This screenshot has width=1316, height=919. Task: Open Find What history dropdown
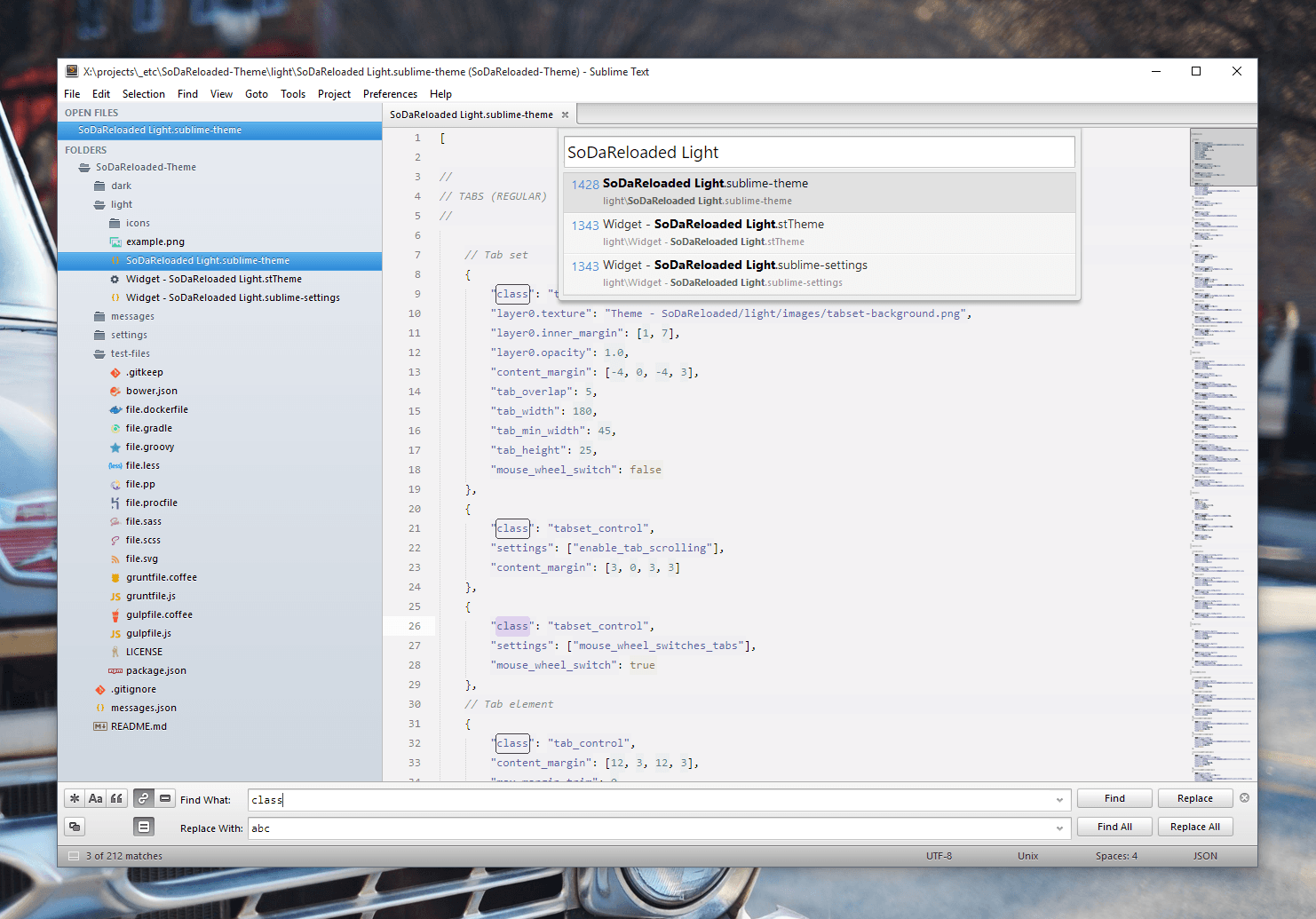(1059, 800)
